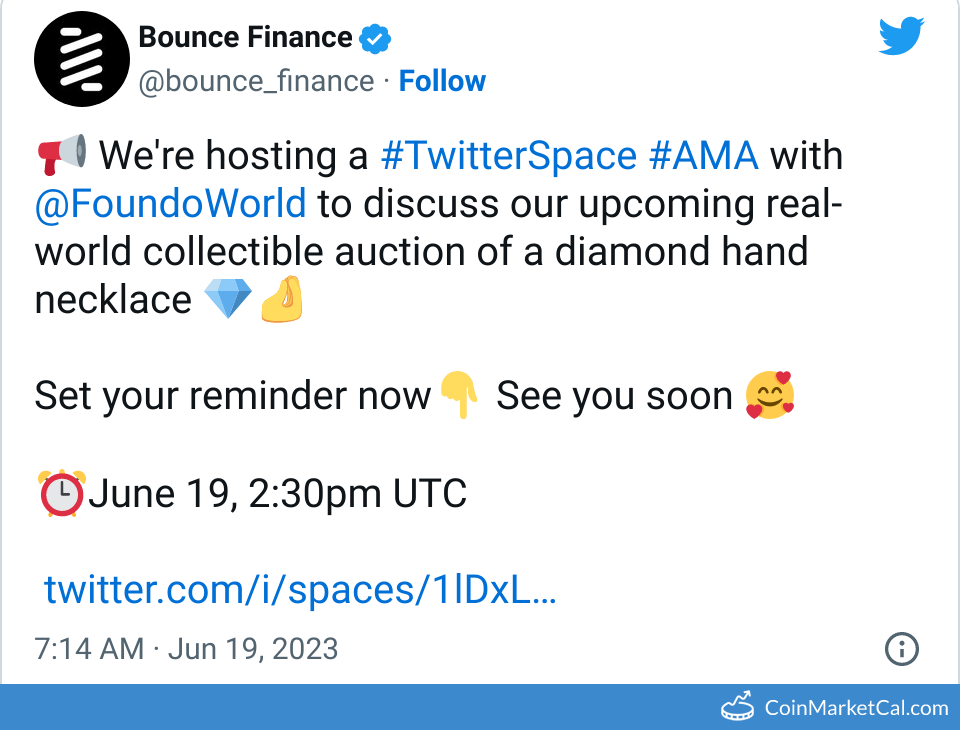960x730 pixels.
Task: Click the megaphone emoji in the tweet
Action: (x=62, y=155)
